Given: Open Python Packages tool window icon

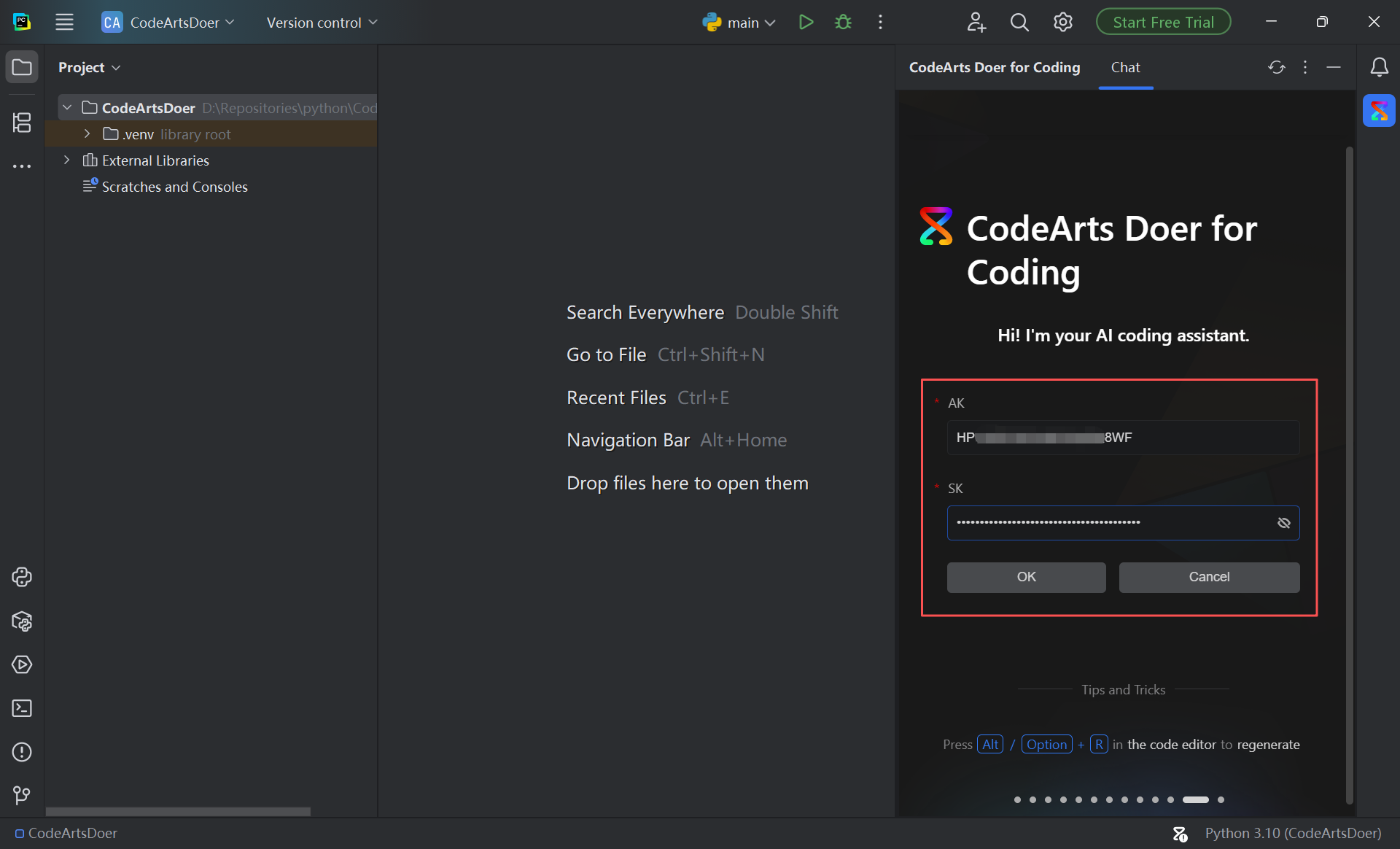Looking at the screenshot, I should coord(22,621).
